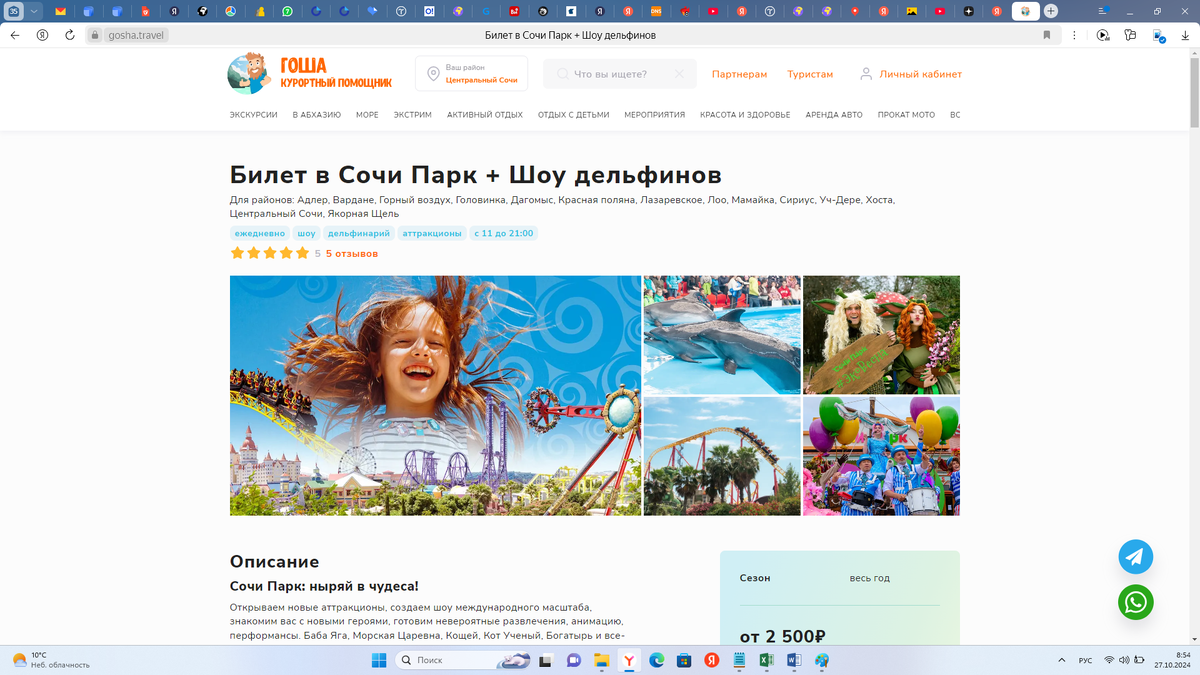Viewport: 1200px width, 675px height.
Task: Open the Прокат мото menu item
Action: tap(906, 115)
